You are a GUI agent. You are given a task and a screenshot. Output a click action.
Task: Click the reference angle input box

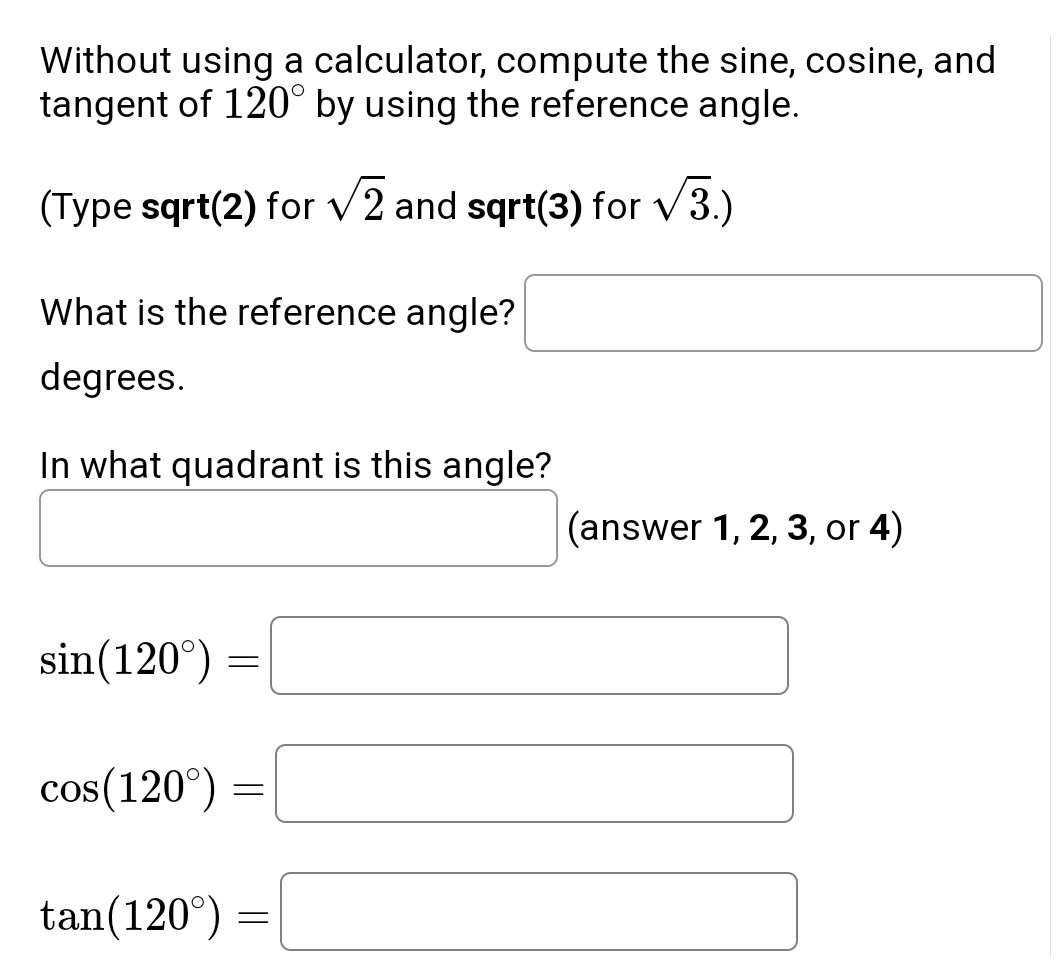pyautogui.click(x=783, y=313)
